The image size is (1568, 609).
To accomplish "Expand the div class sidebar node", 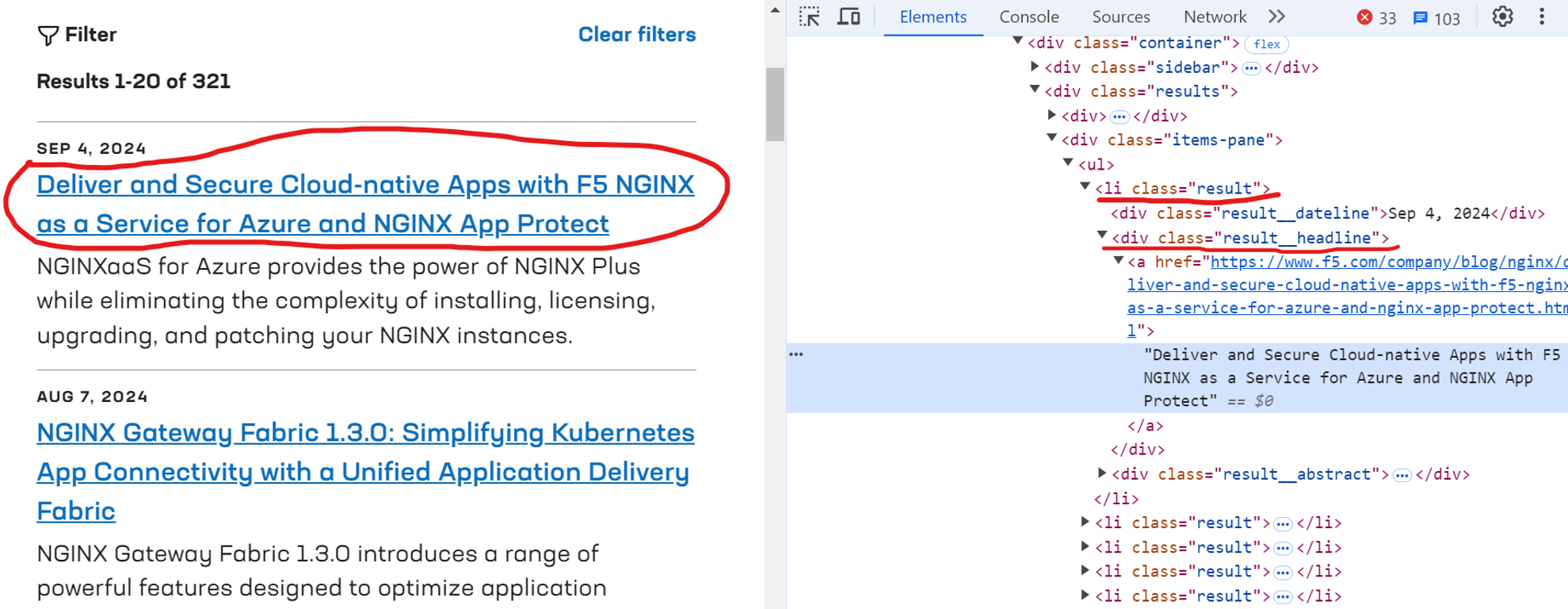I will [x=1035, y=67].
